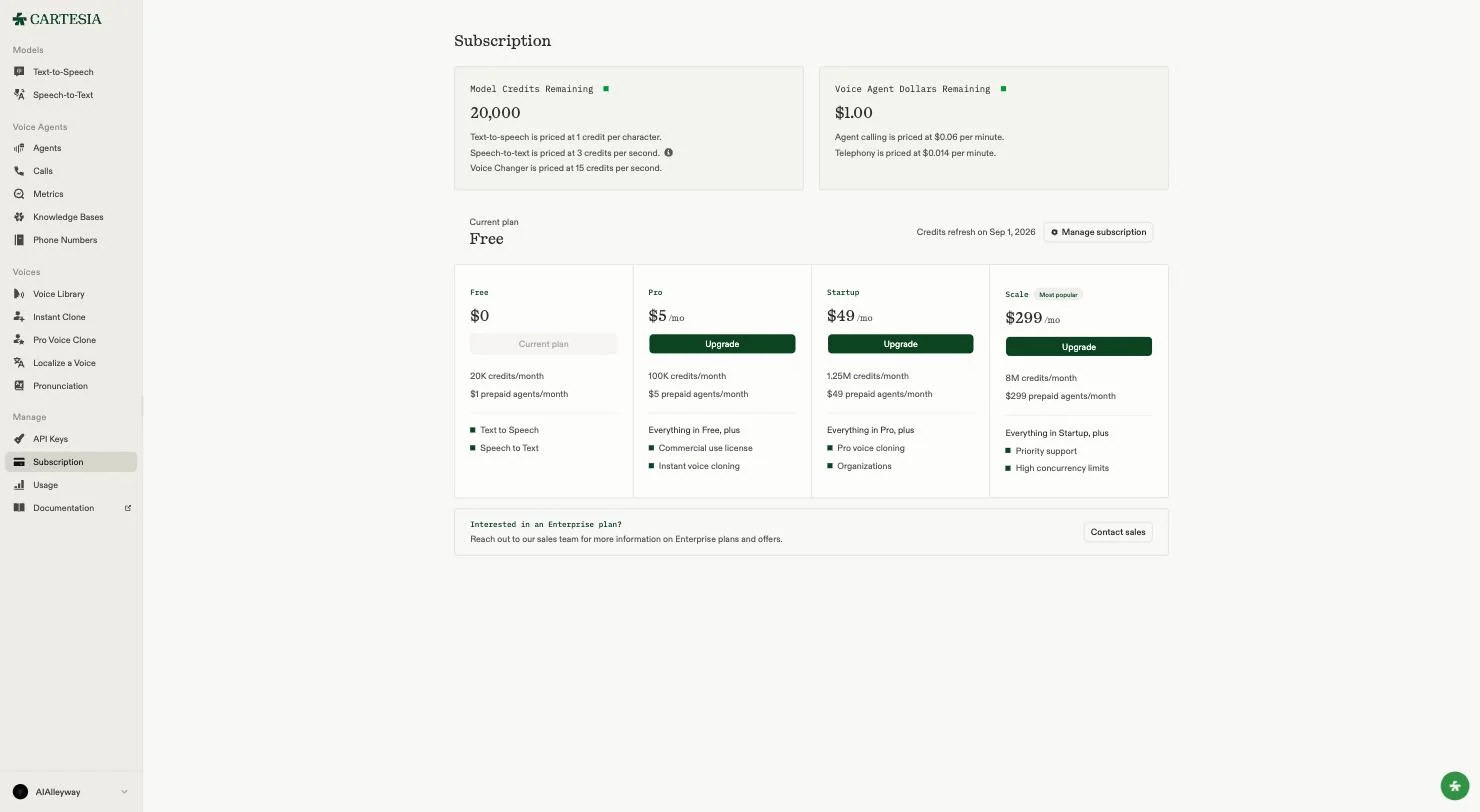Click the Pronunciation icon
The height and width of the screenshot is (812, 1480).
[x=19, y=386]
